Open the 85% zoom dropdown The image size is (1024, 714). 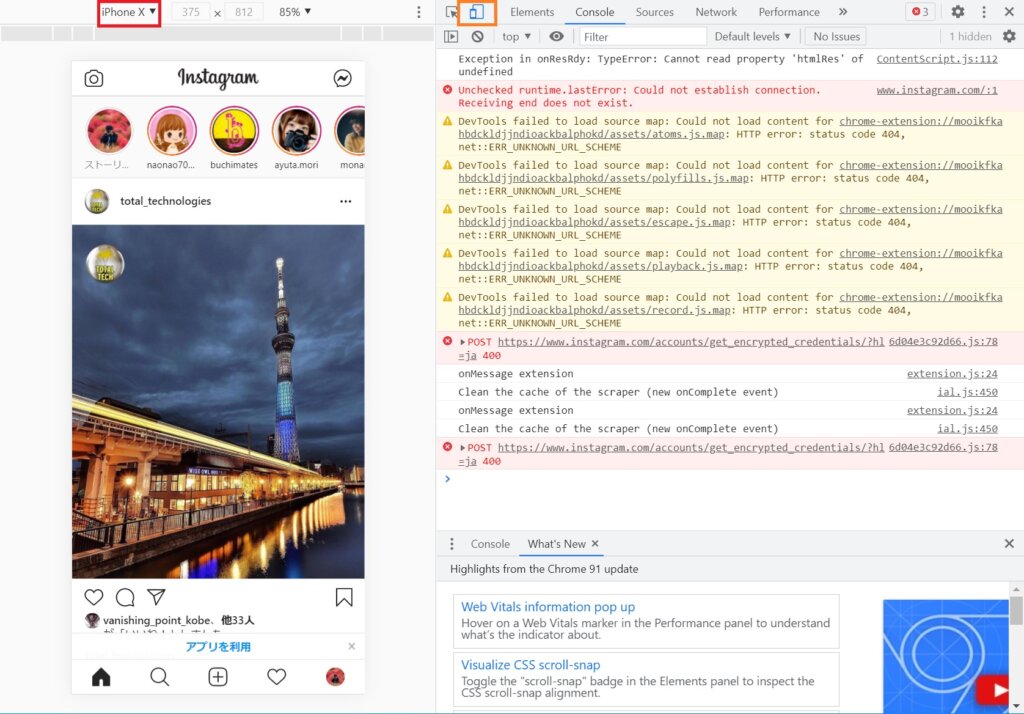click(295, 12)
